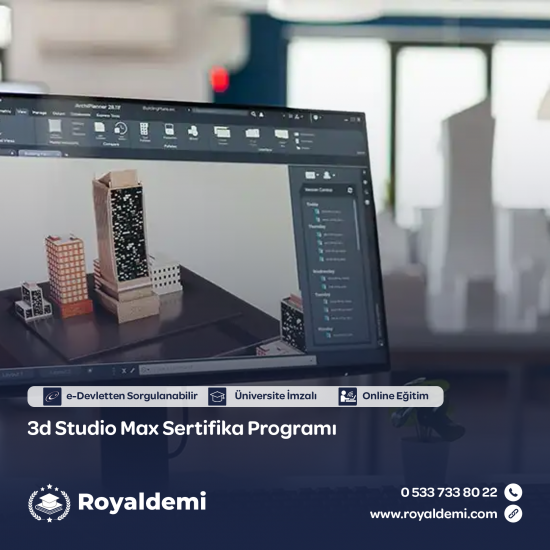
Task: Open the Output ribbon tab
Action: [59, 113]
